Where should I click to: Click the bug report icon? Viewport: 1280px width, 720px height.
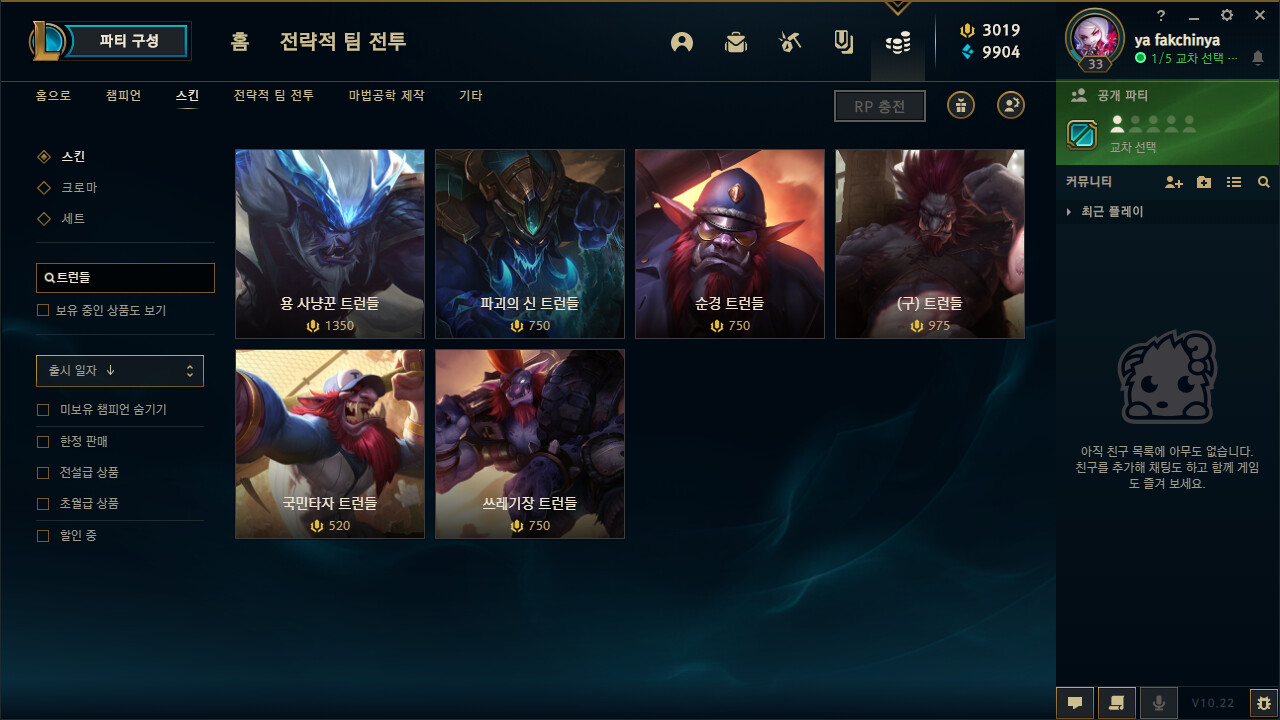(x=1263, y=703)
